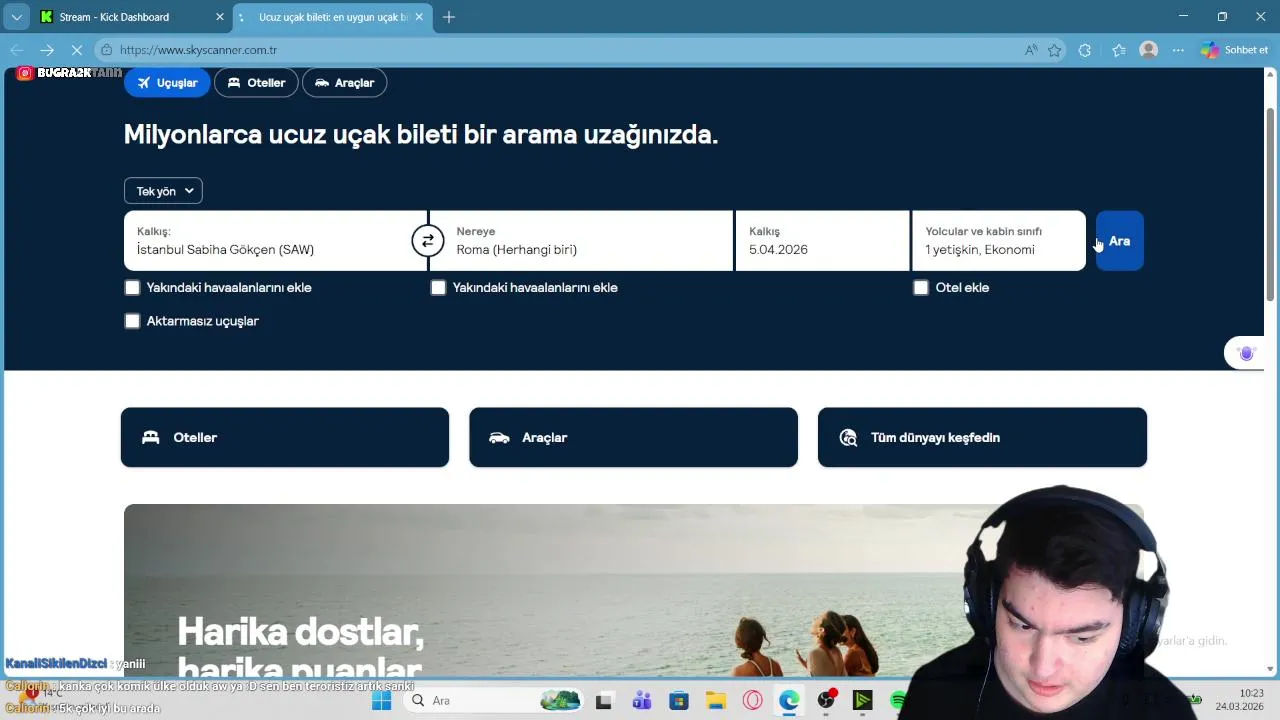Screen dimensions: 1280x720
Task: Stop loading the page
Action: coord(77,50)
